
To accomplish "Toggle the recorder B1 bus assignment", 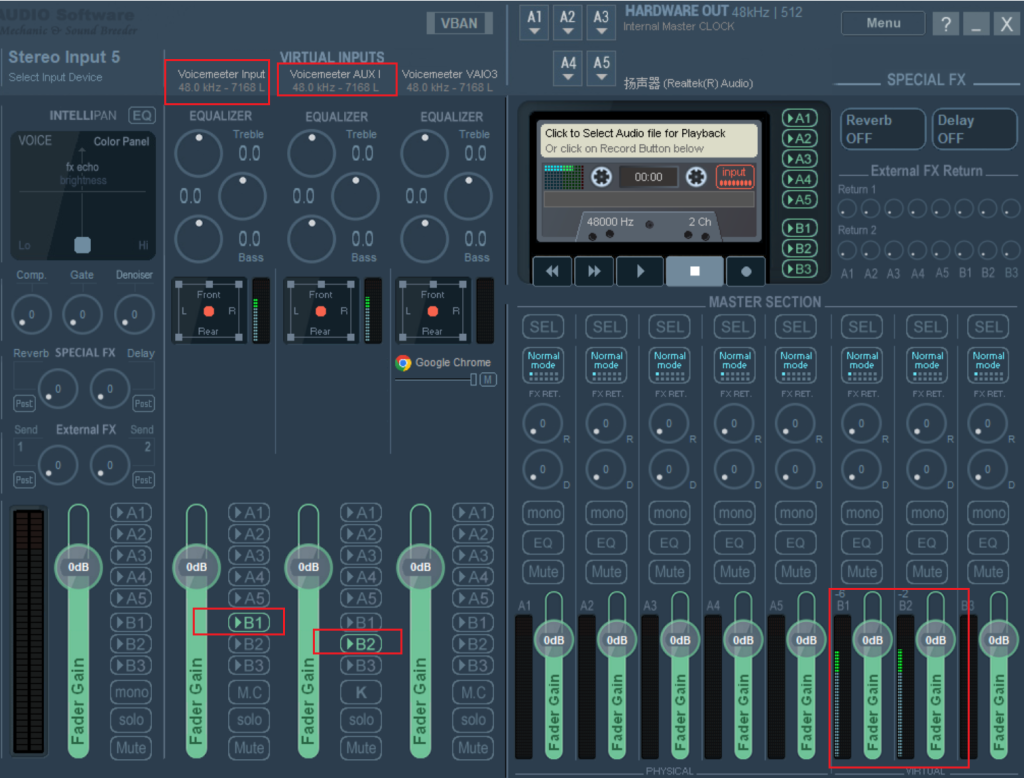I will tap(799, 228).
